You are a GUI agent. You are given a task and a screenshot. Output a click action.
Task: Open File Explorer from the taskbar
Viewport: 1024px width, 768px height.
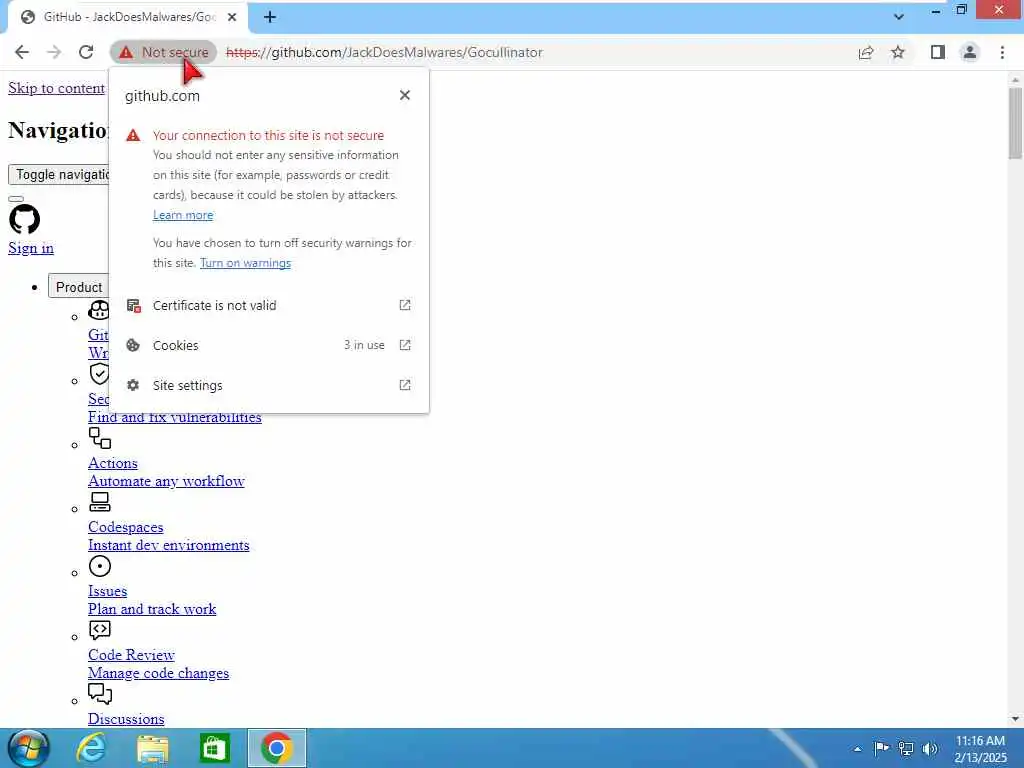click(x=153, y=748)
